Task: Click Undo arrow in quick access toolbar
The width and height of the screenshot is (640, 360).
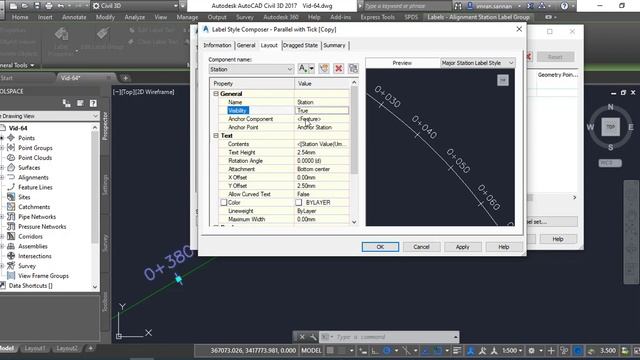Action: point(60,6)
